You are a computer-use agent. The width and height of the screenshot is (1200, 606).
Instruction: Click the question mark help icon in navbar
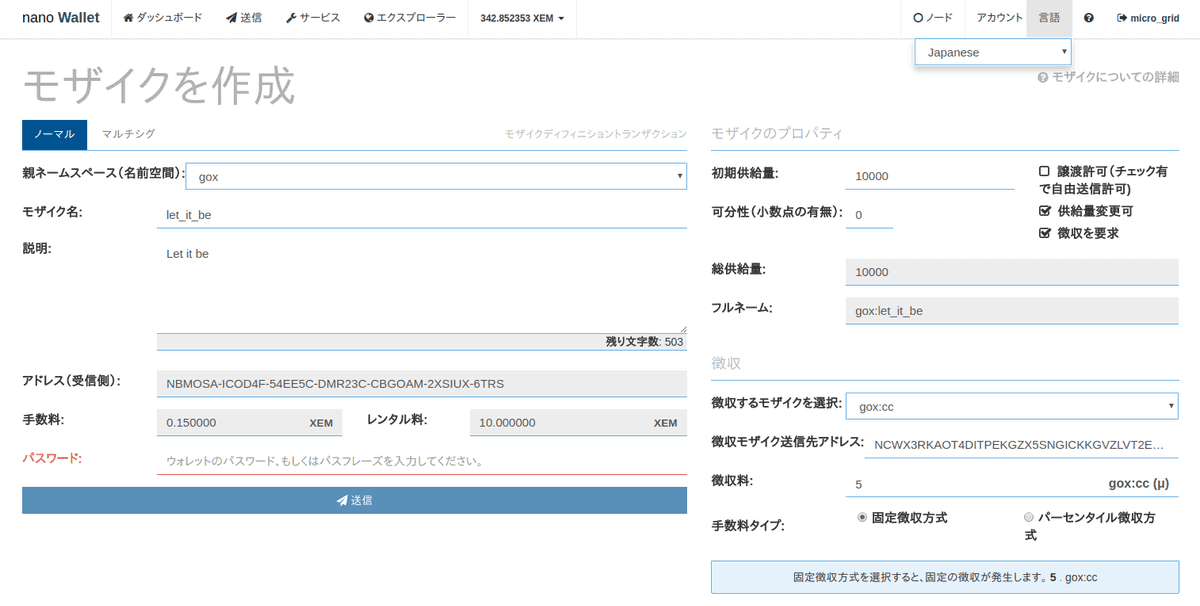[1089, 18]
